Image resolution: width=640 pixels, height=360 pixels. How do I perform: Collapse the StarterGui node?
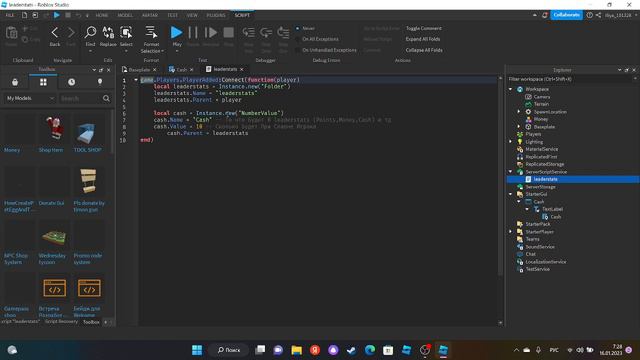click(511, 194)
